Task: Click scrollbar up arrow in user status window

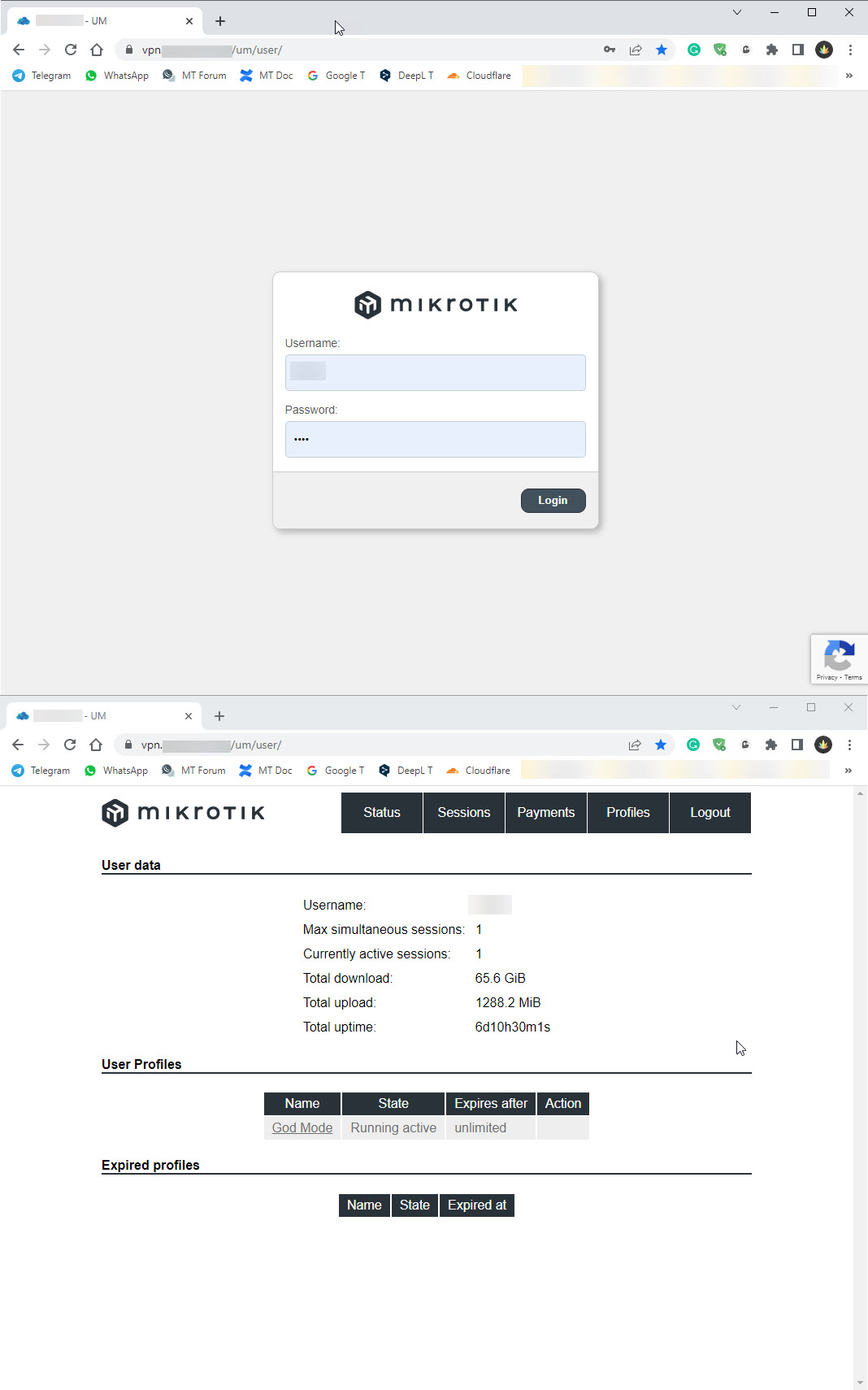Action: [x=860, y=793]
